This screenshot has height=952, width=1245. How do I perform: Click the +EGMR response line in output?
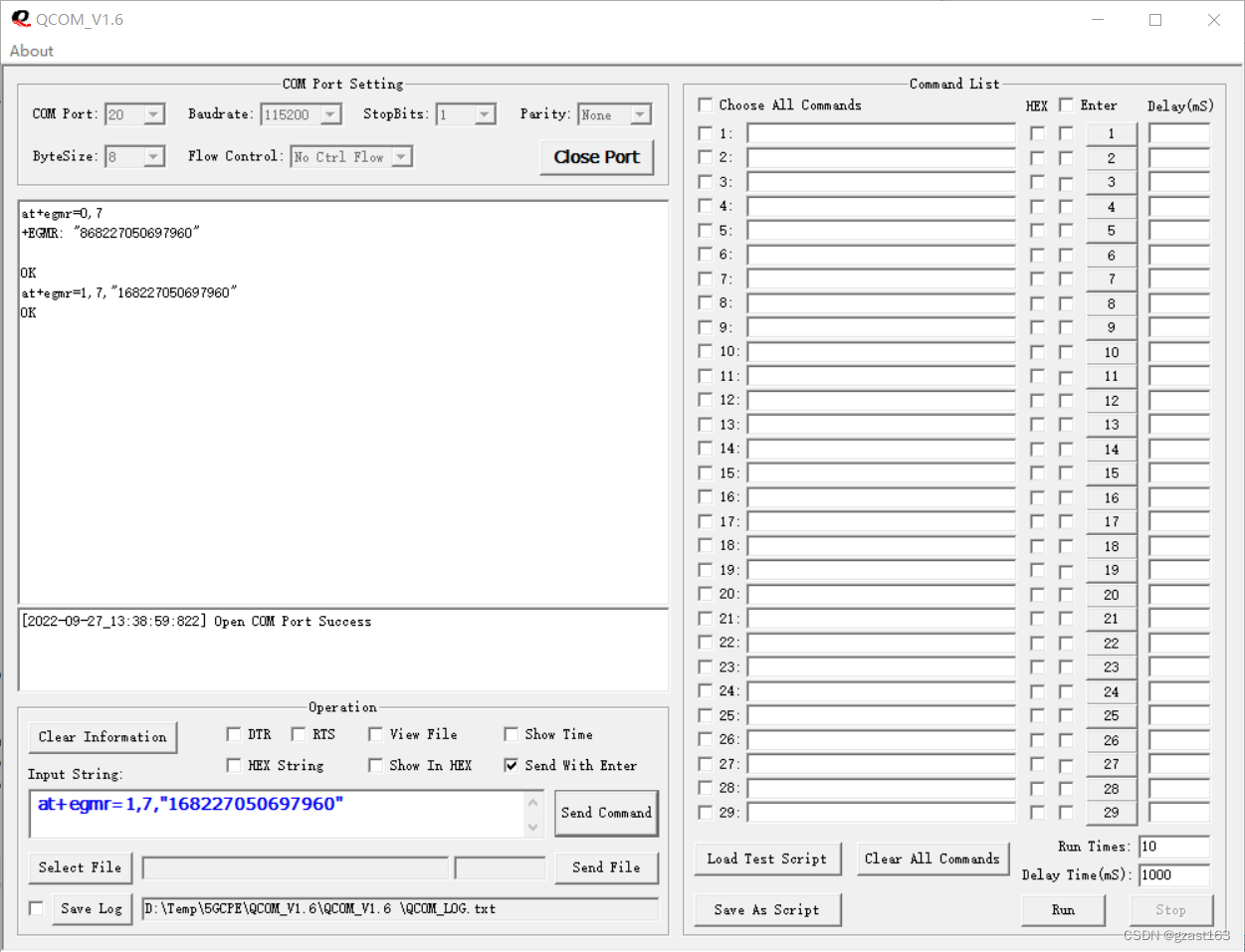[x=109, y=233]
